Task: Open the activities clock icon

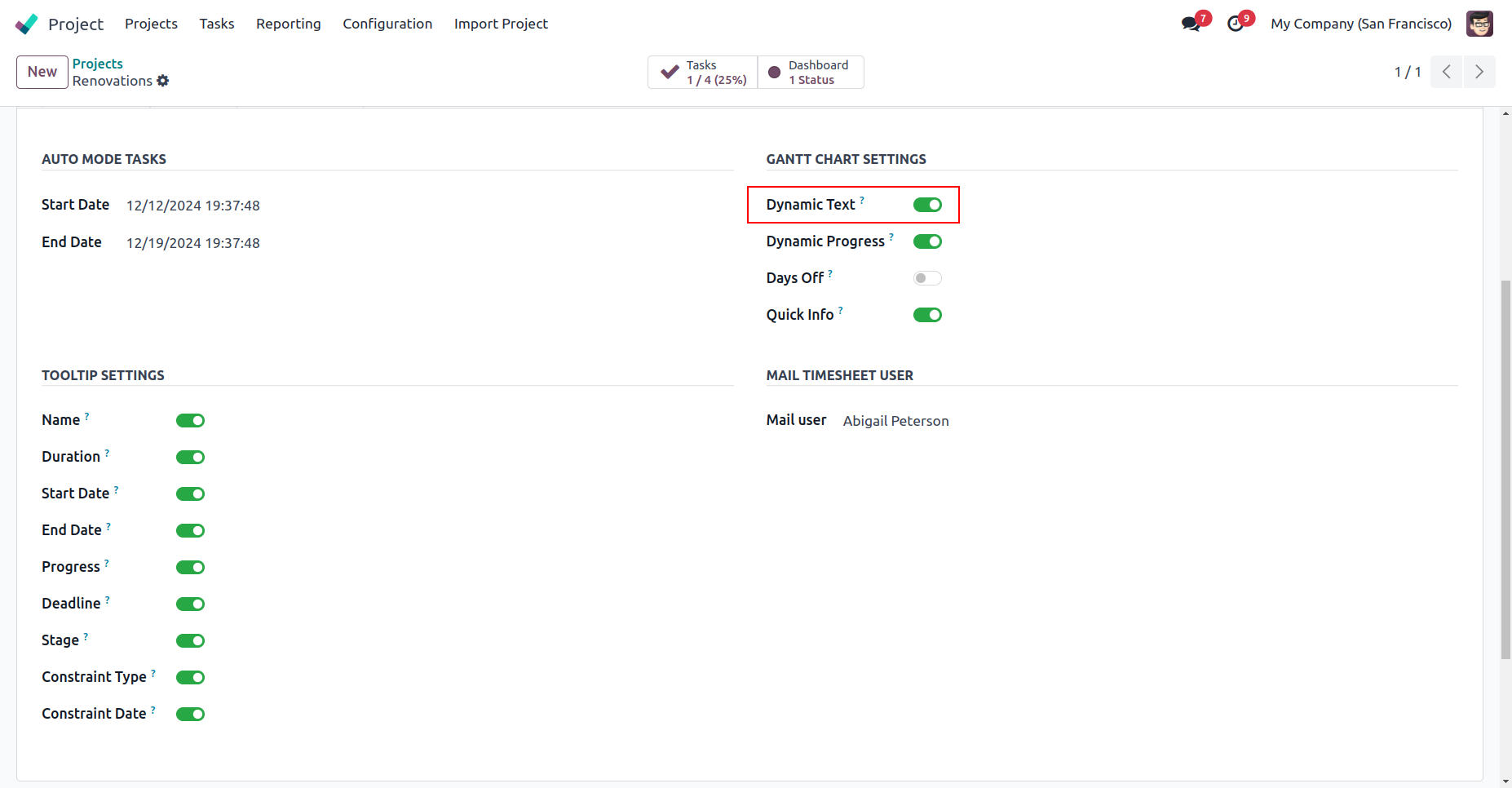Action: click(x=1236, y=24)
